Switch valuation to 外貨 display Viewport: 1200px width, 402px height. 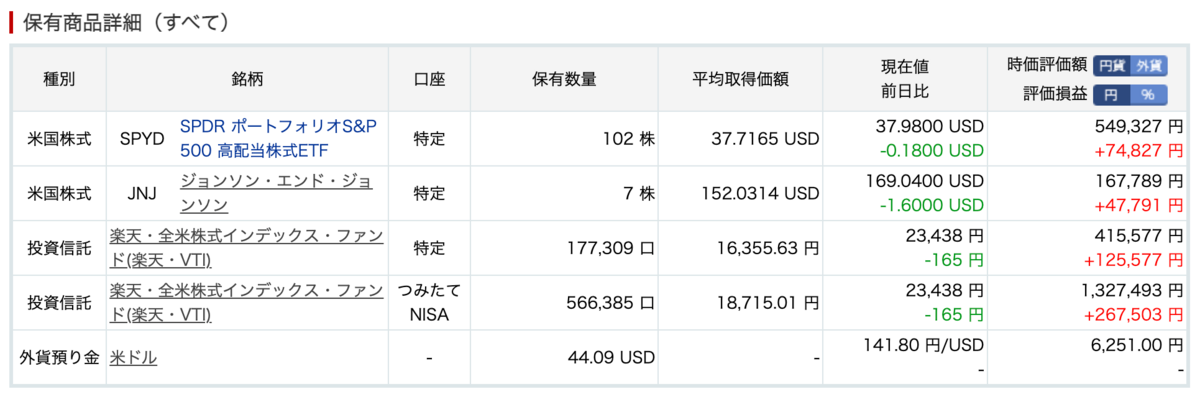tap(1149, 66)
